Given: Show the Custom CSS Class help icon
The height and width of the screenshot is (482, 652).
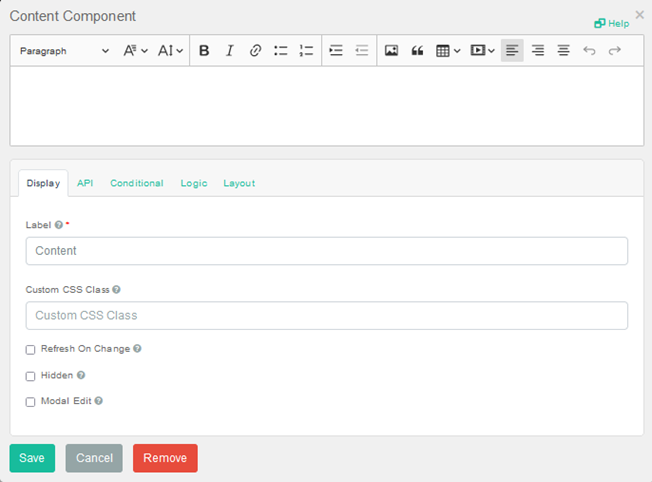Looking at the screenshot, I should click(116, 289).
